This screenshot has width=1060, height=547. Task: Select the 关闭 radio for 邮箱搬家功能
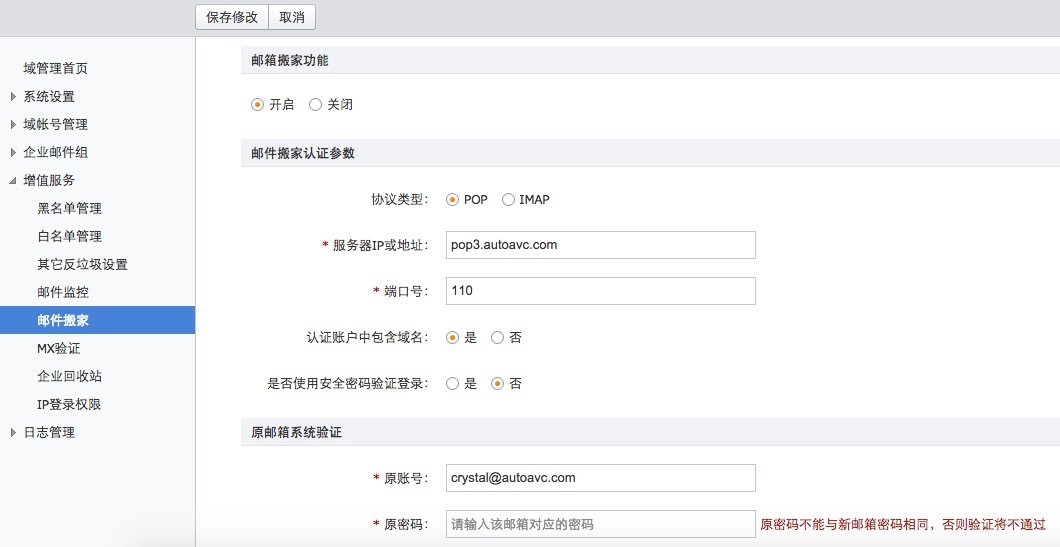(x=316, y=104)
